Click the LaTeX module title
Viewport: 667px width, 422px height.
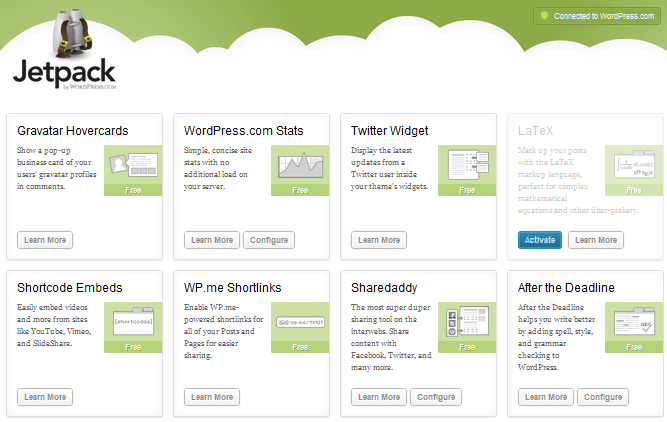pyautogui.click(x=536, y=131)
